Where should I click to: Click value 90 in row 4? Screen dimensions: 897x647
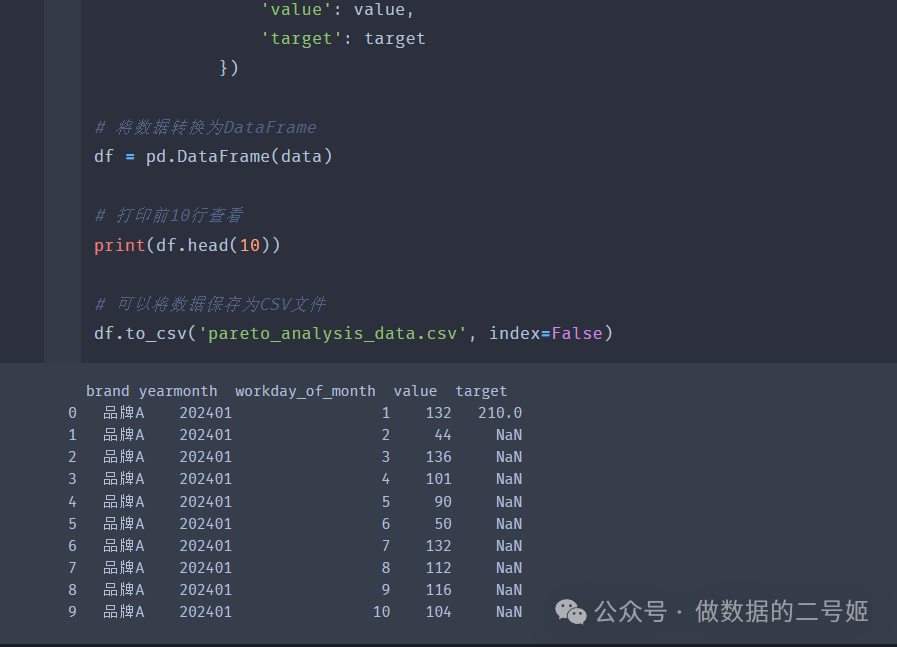coord(443,502)
